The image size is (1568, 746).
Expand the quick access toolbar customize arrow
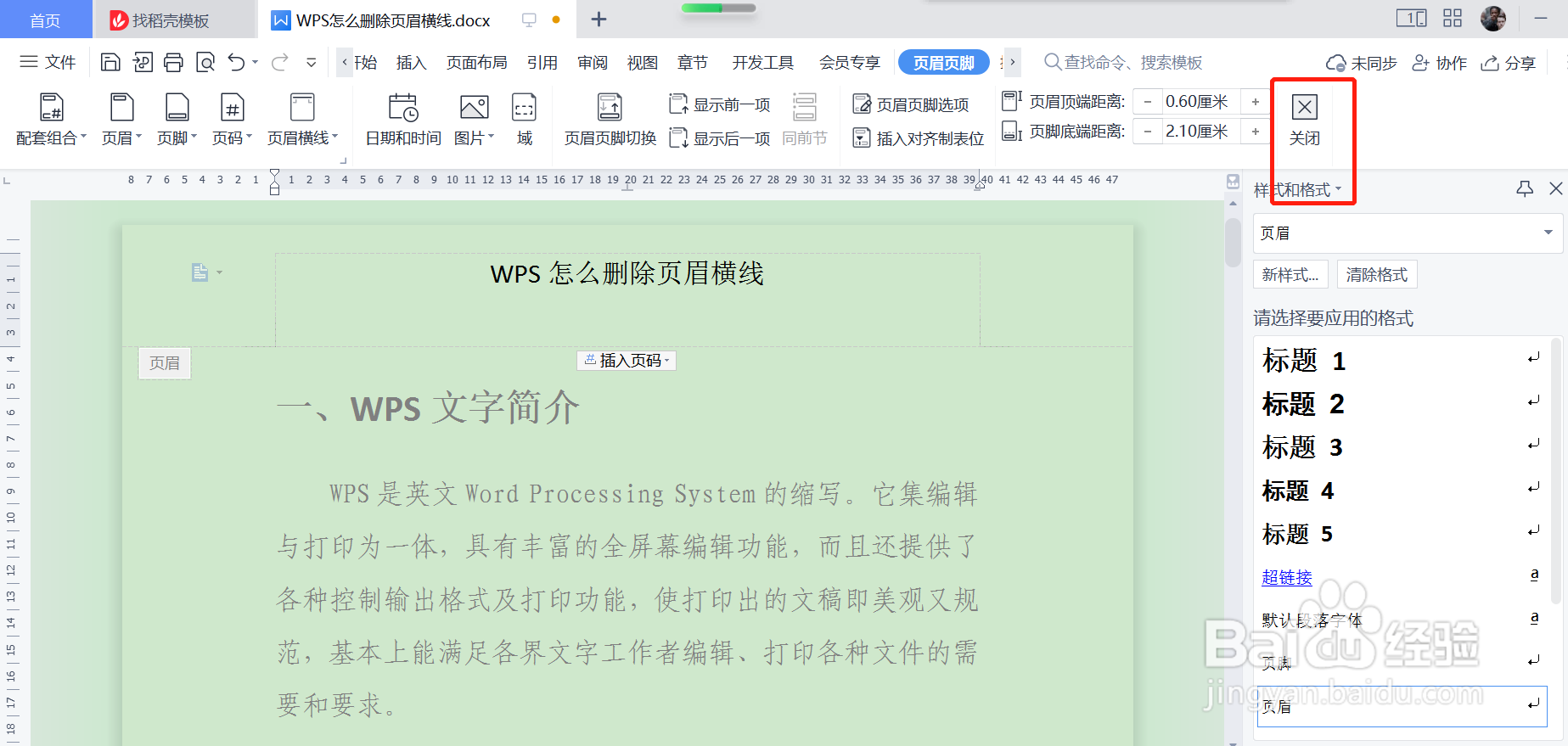312,62
